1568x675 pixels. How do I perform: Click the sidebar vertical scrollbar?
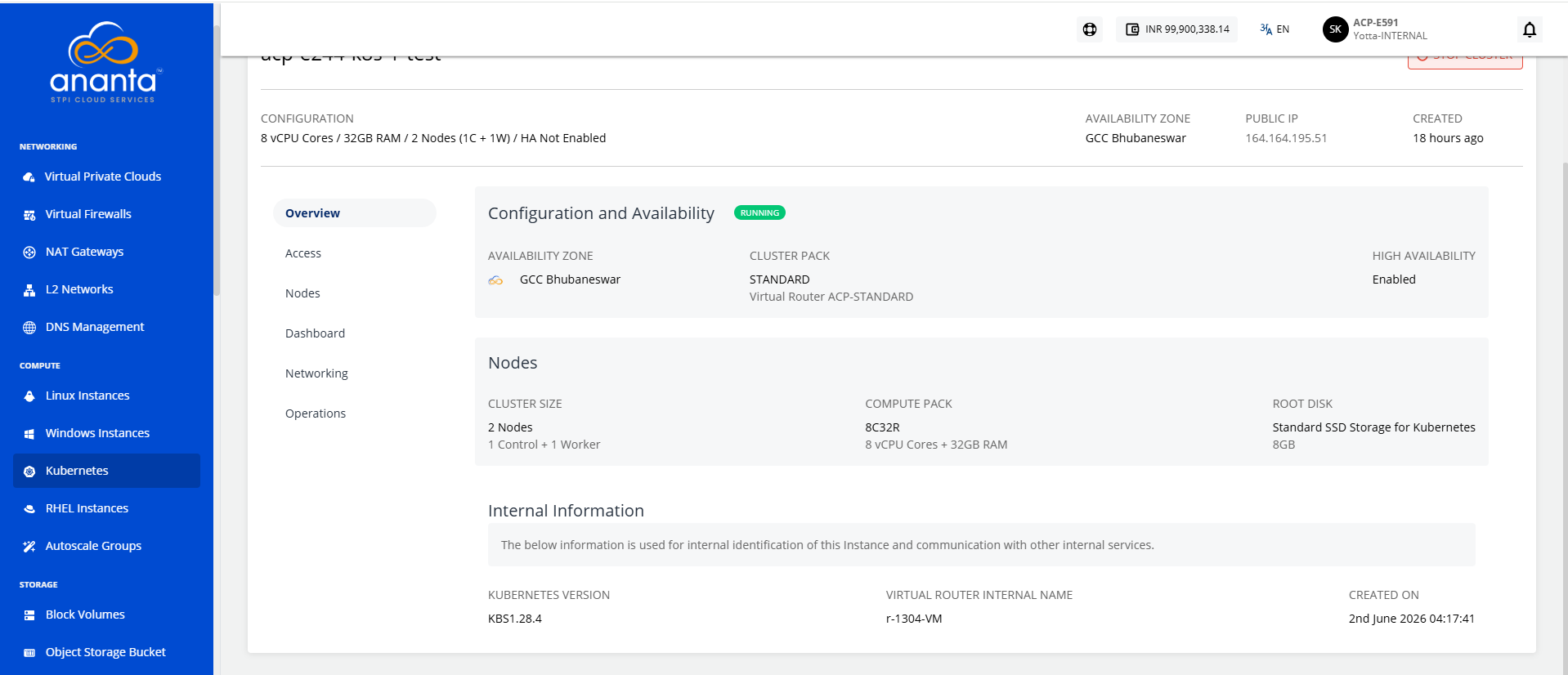(217, 159)
